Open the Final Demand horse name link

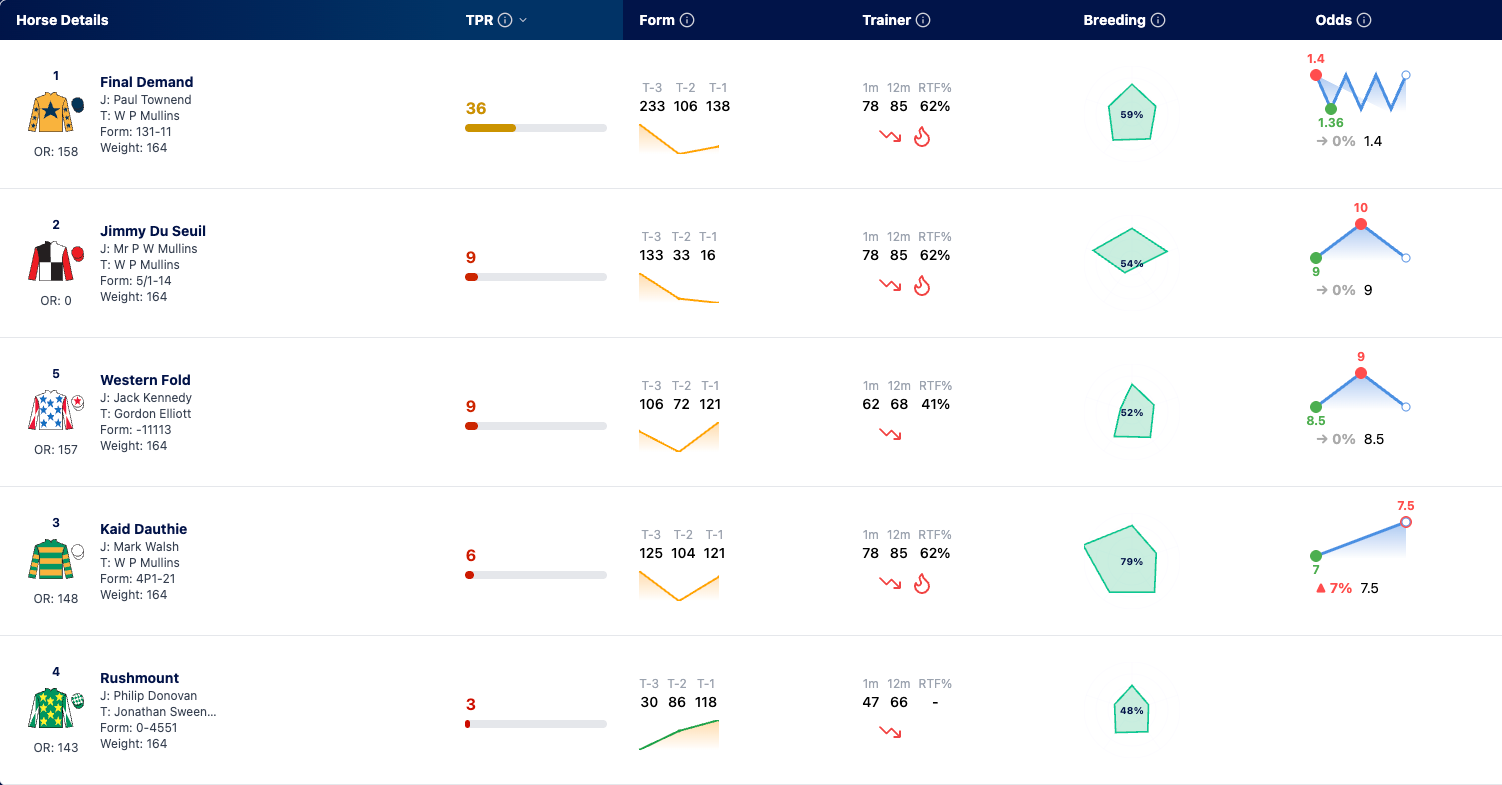(x=147, y=82)
